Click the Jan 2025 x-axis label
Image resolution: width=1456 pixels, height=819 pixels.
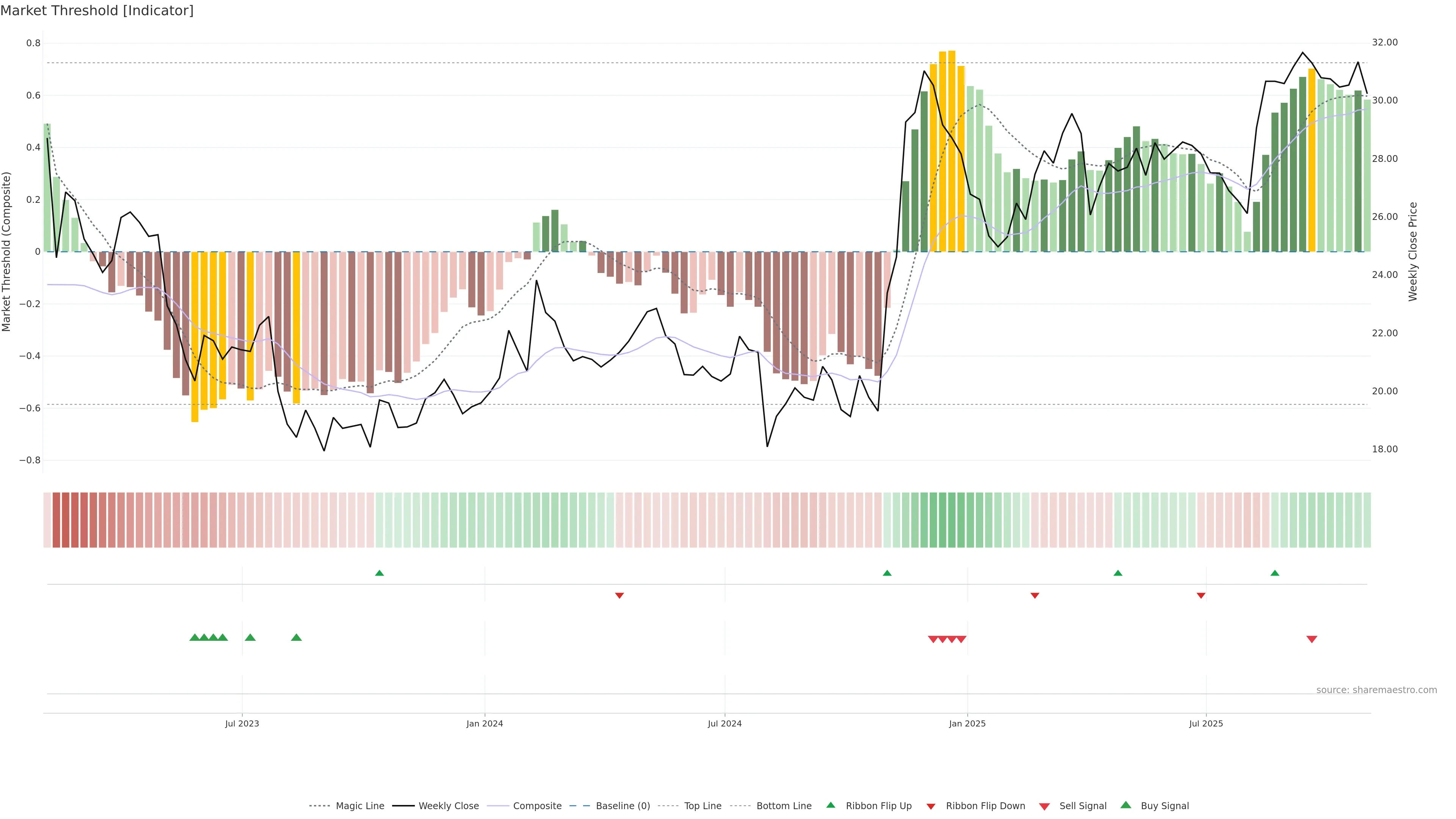967,723
